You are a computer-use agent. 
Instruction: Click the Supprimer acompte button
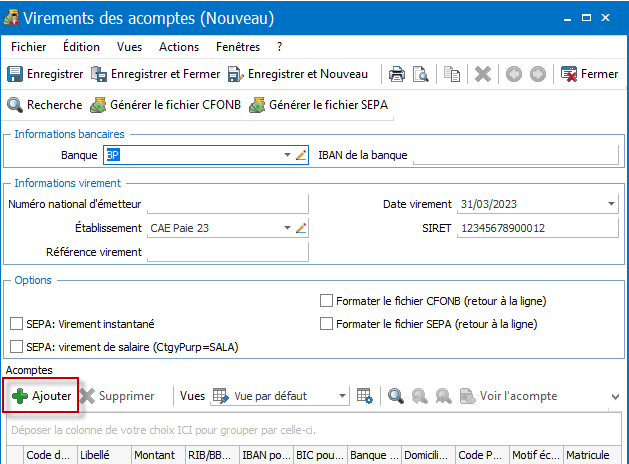coord(117,396)
